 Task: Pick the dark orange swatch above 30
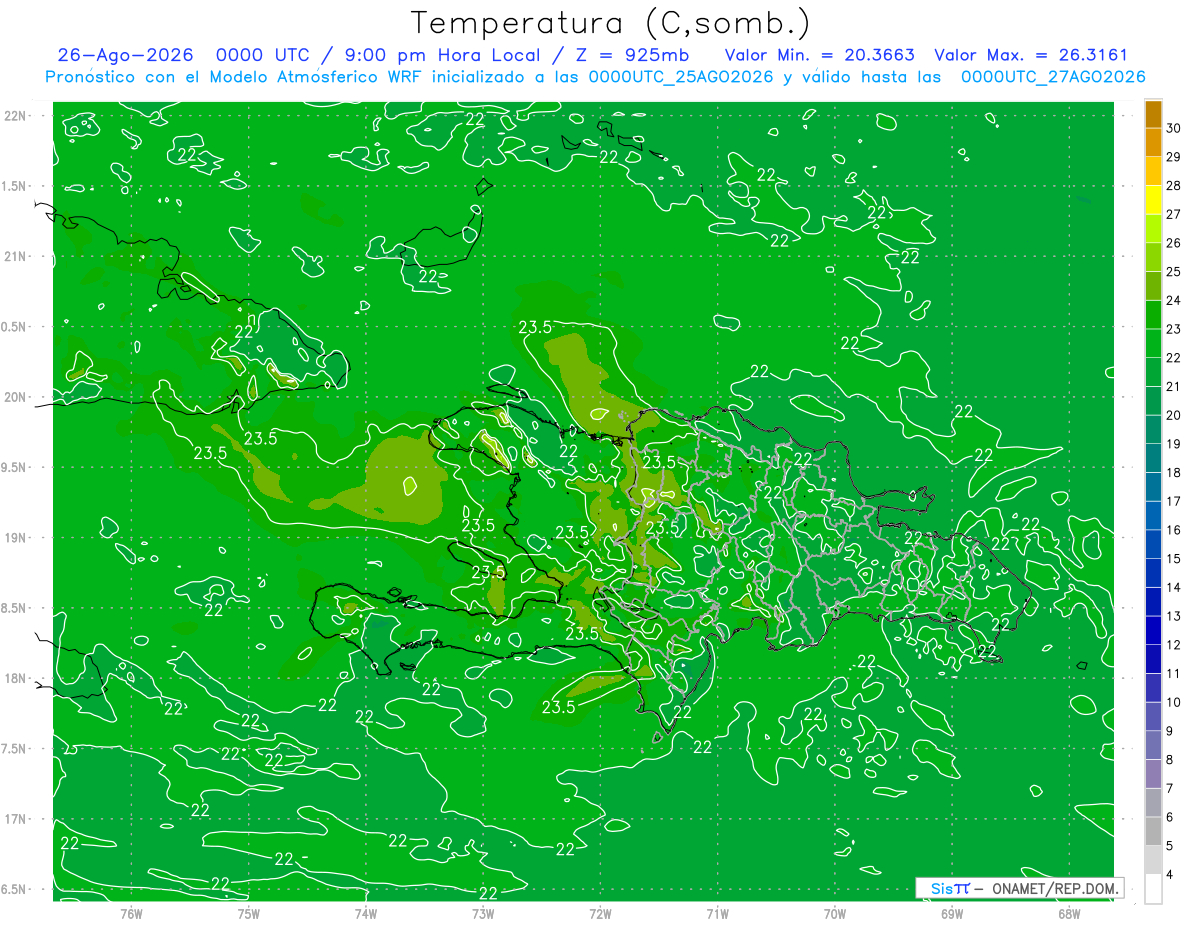coord(1153,114)
